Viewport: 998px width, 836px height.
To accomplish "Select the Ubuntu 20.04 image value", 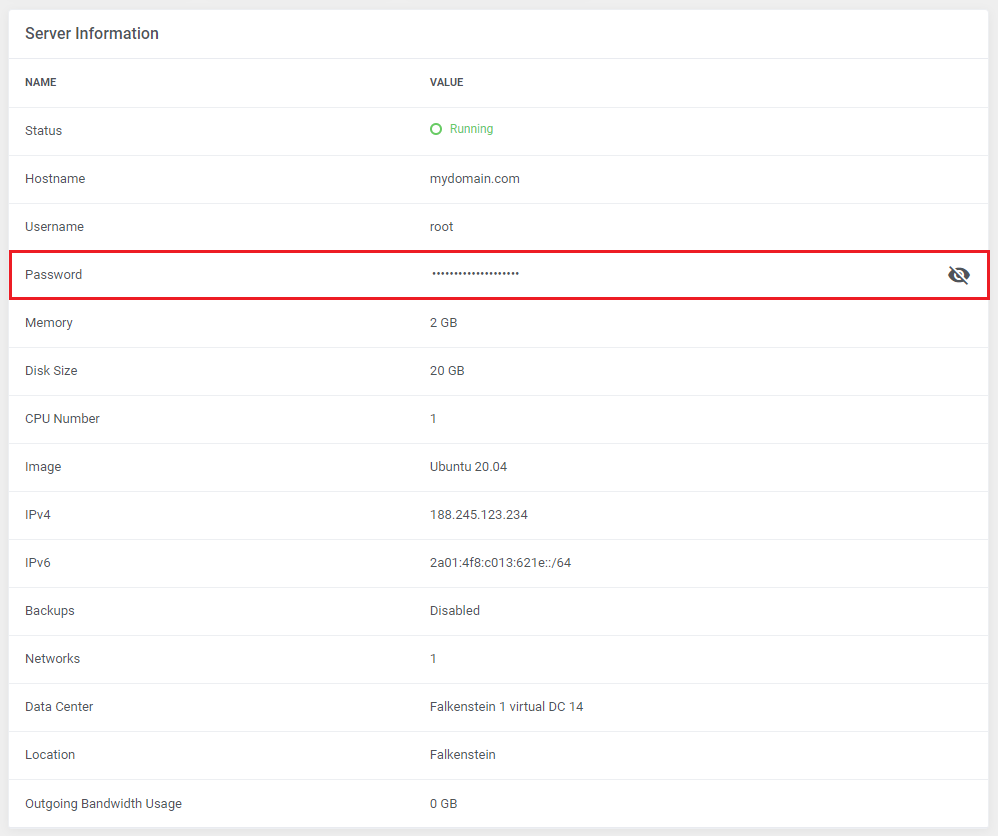I will [x=468, y=467].
